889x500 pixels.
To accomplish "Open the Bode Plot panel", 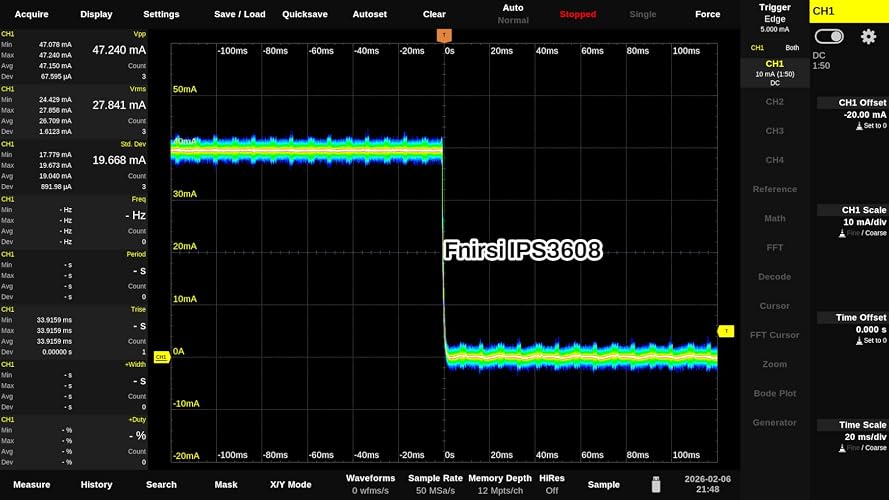I will click(x=774, y=393).
